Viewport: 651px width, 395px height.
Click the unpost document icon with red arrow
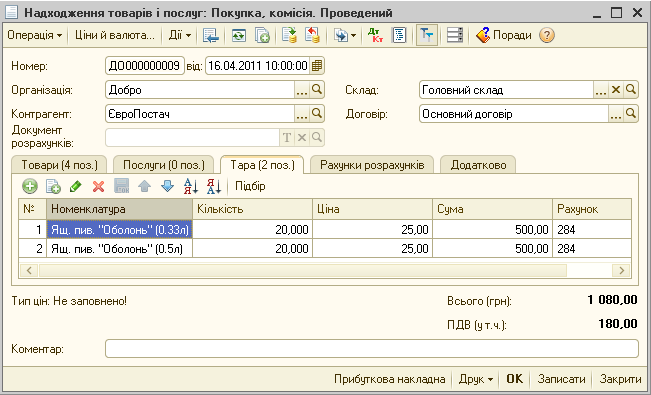tap(312, 35)
